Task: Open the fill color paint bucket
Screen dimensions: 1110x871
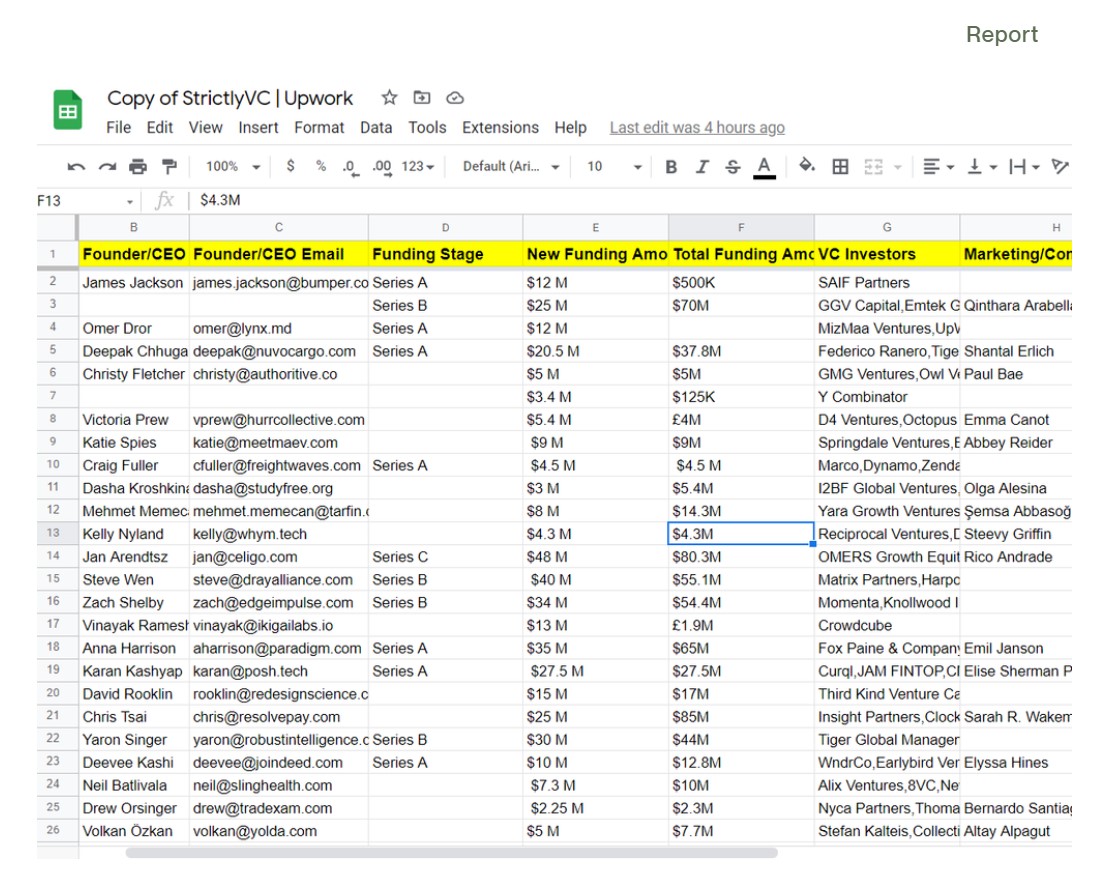Action: (x=807, y=167)
